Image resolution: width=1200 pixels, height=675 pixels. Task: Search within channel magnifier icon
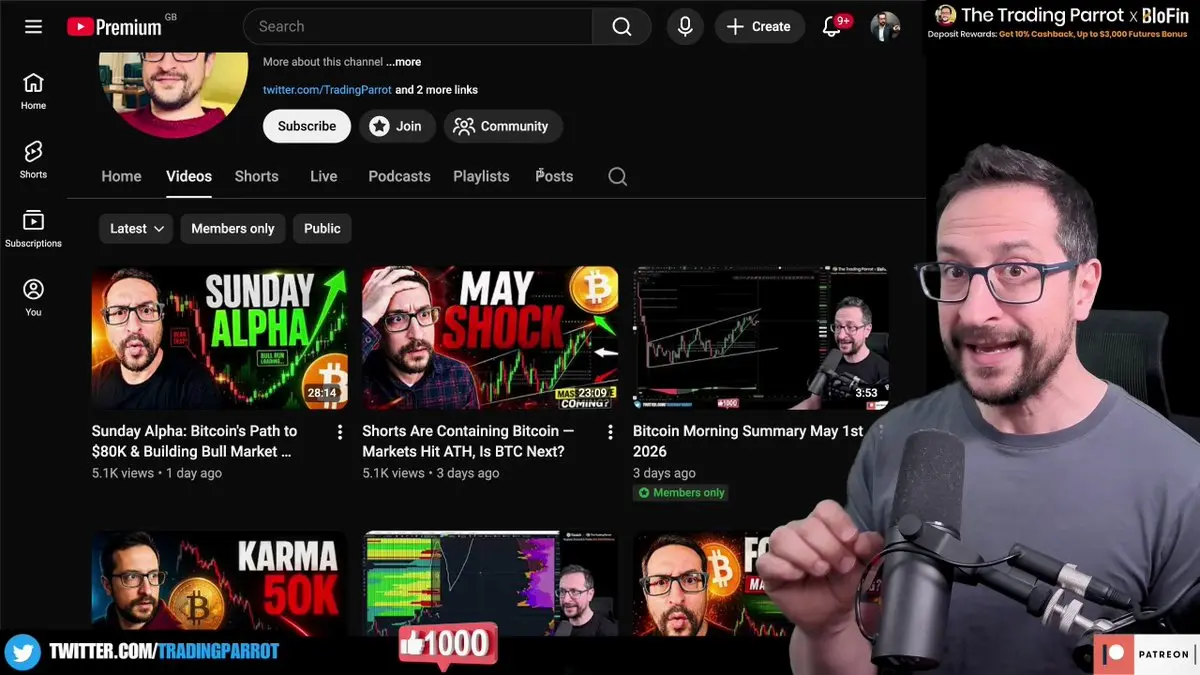click(x=618, y=177)
